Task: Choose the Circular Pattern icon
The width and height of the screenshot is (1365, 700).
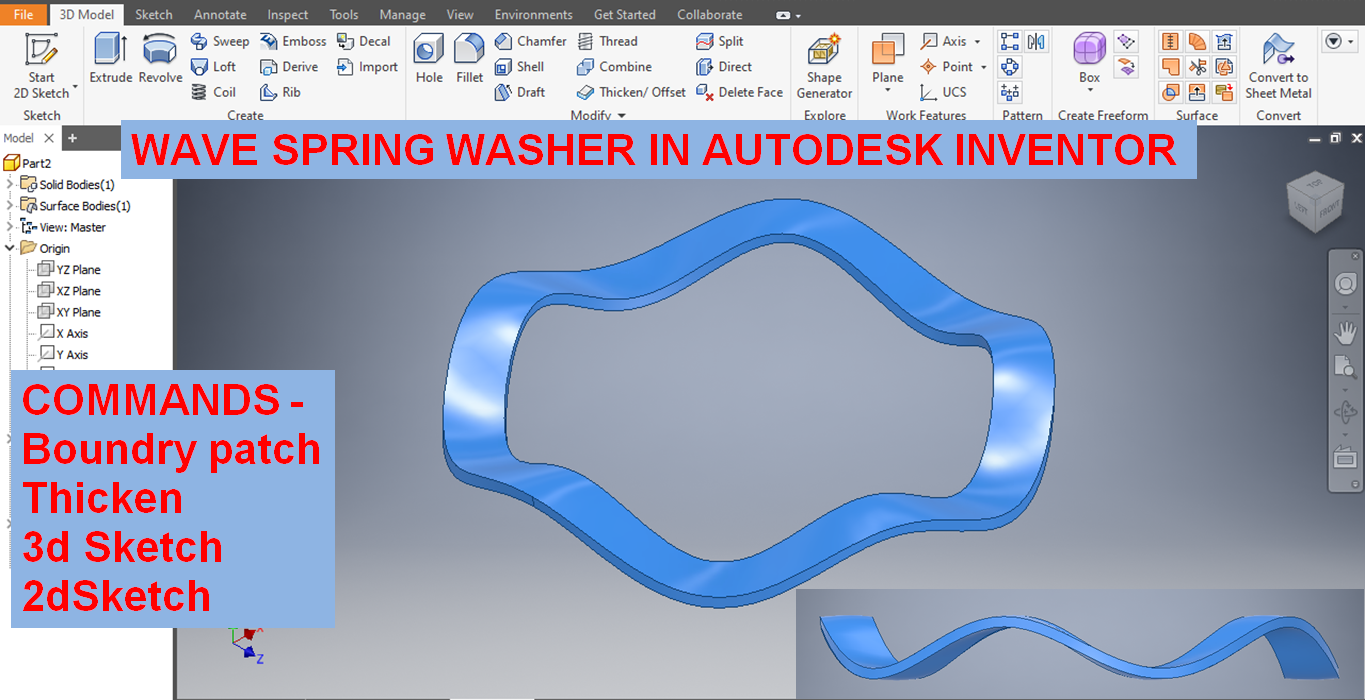Action: (x=1010, y=67)
